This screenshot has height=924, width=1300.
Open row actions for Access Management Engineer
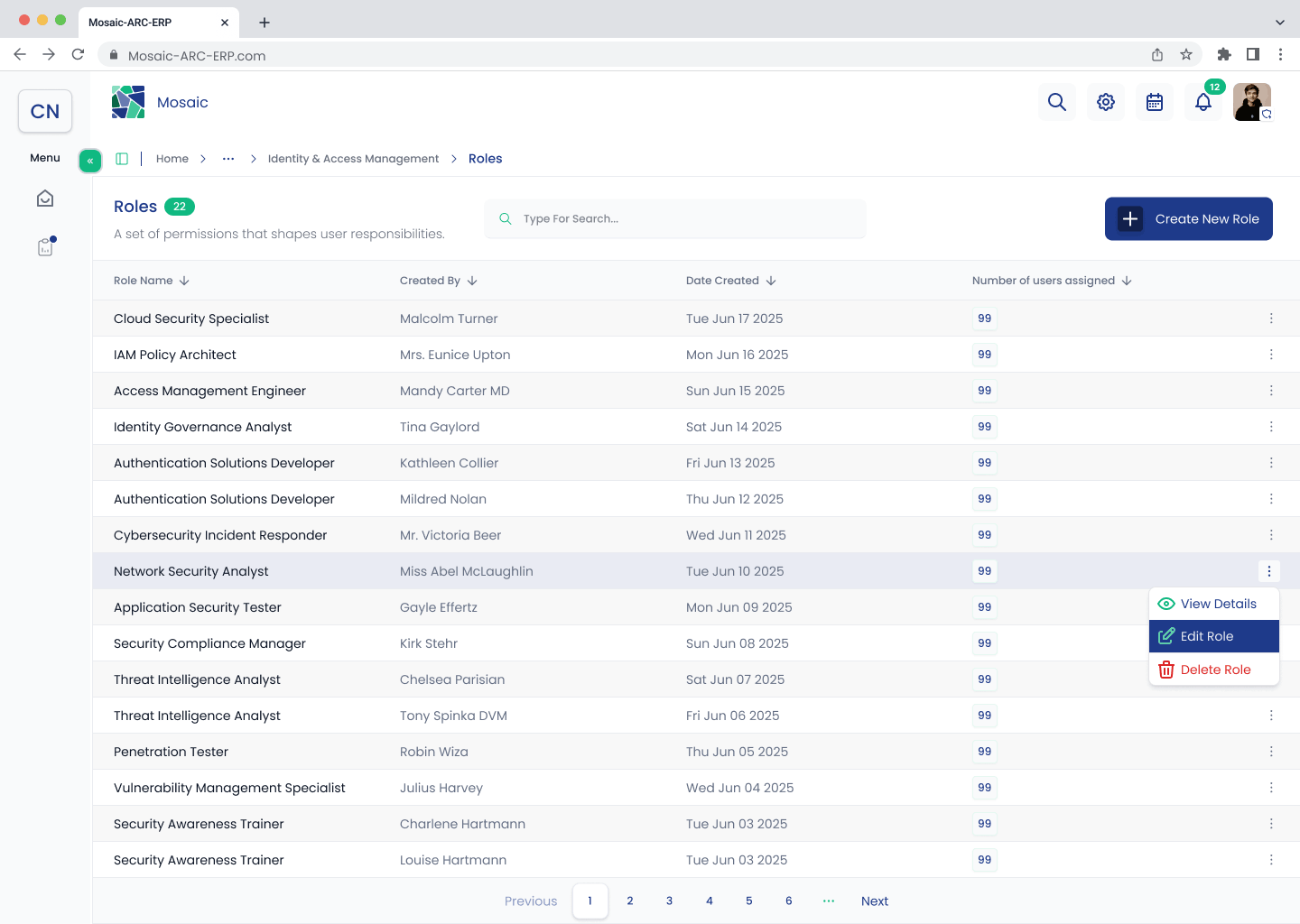pos(1271,391)
